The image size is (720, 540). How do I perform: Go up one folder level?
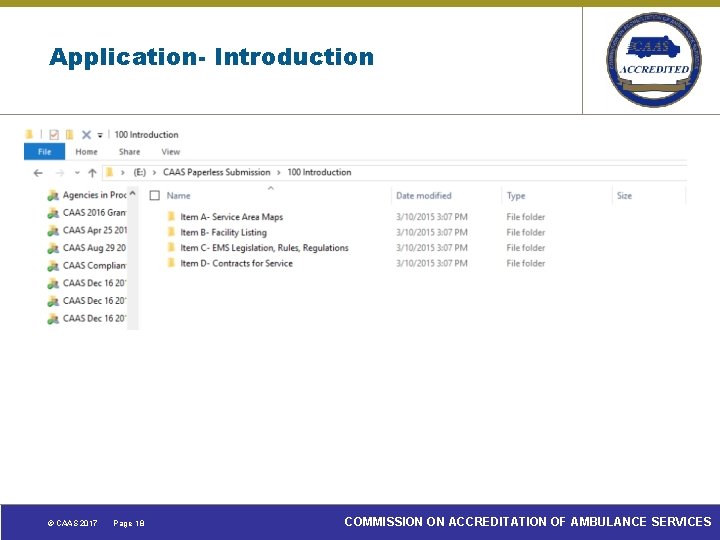click(92, 173)
